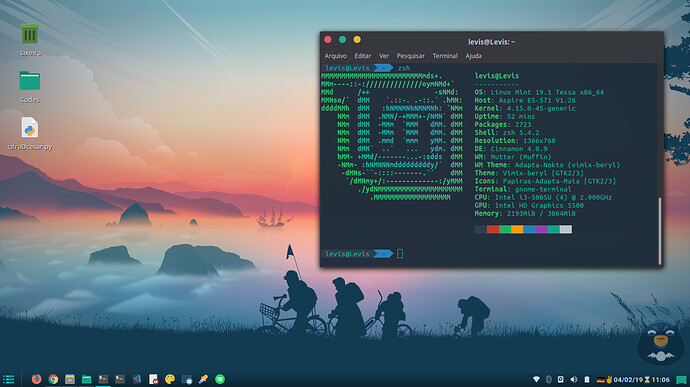This screenshot has height=387, width=690.
Task: Click the terminal's vertical scrollbar
Action: pos(660,231)
